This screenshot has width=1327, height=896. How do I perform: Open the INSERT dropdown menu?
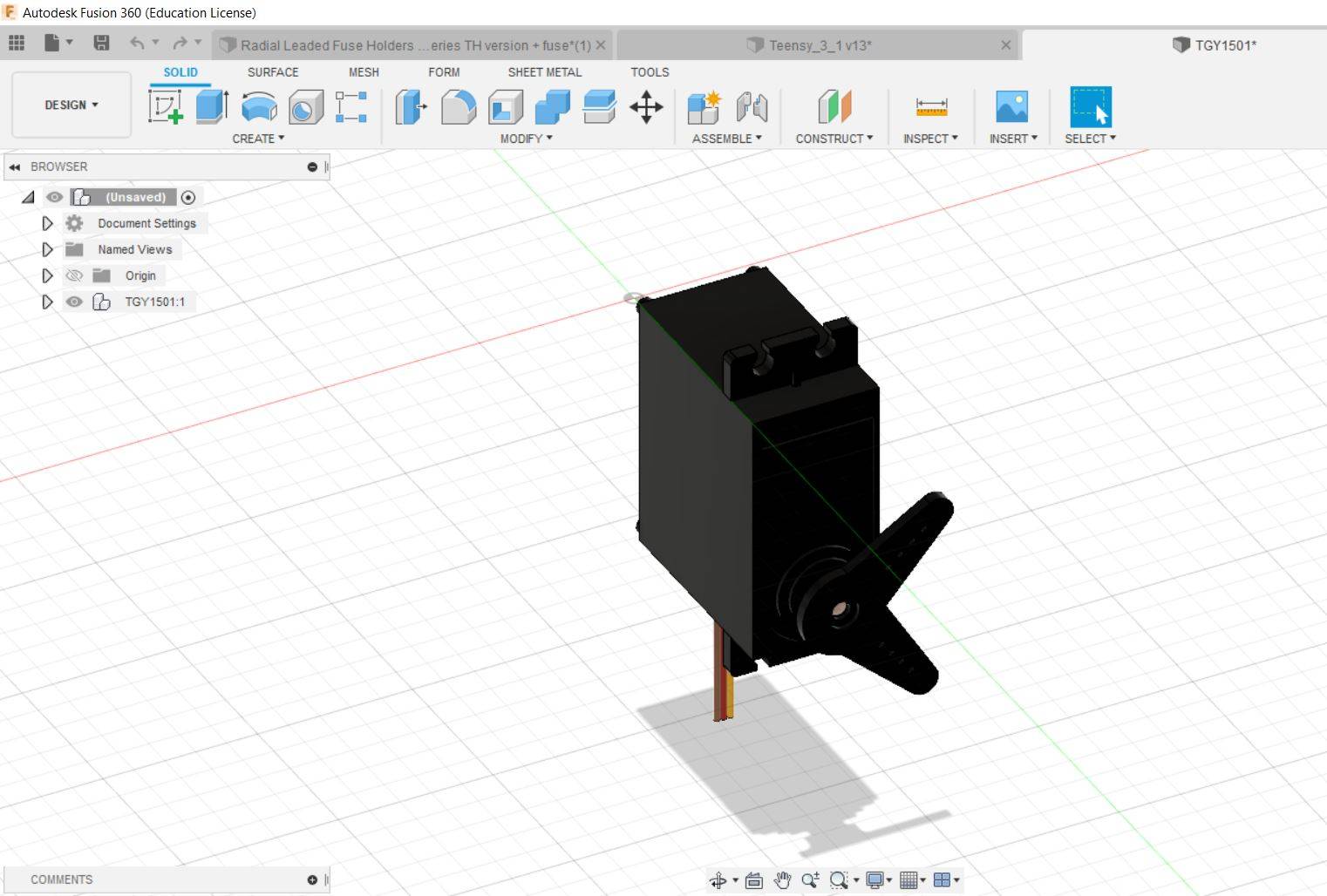click(1013, 139)
